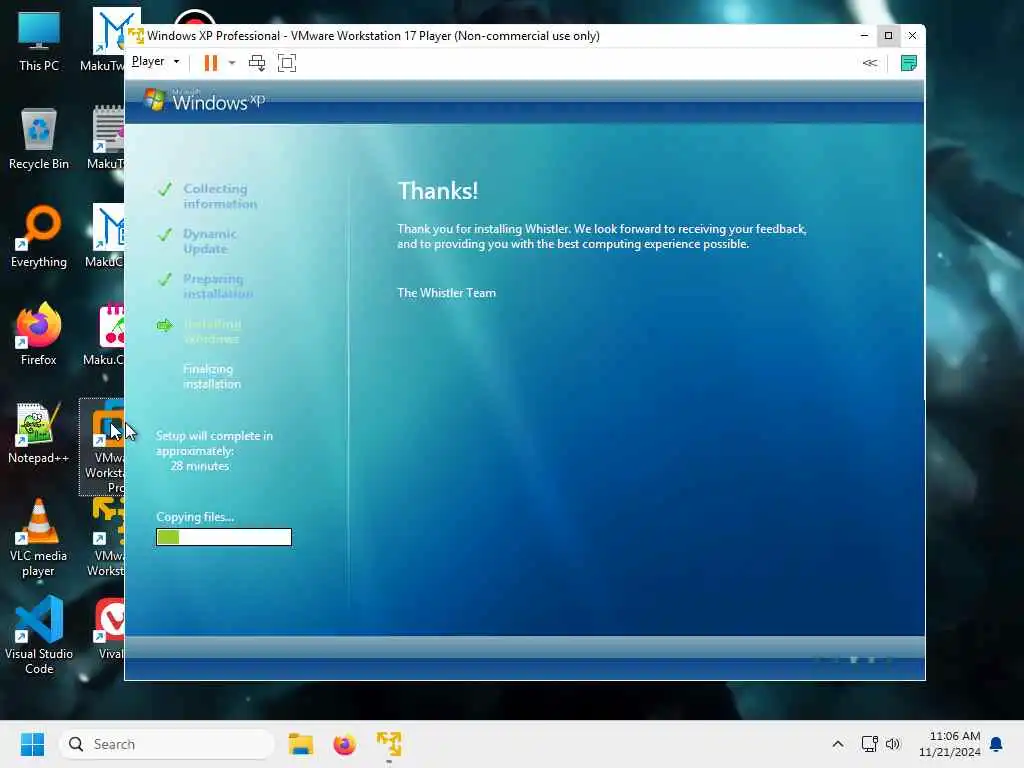Open the VMware notes panel icon
The width and height of the screenshot is (1024, 768).
pos(908,63)
